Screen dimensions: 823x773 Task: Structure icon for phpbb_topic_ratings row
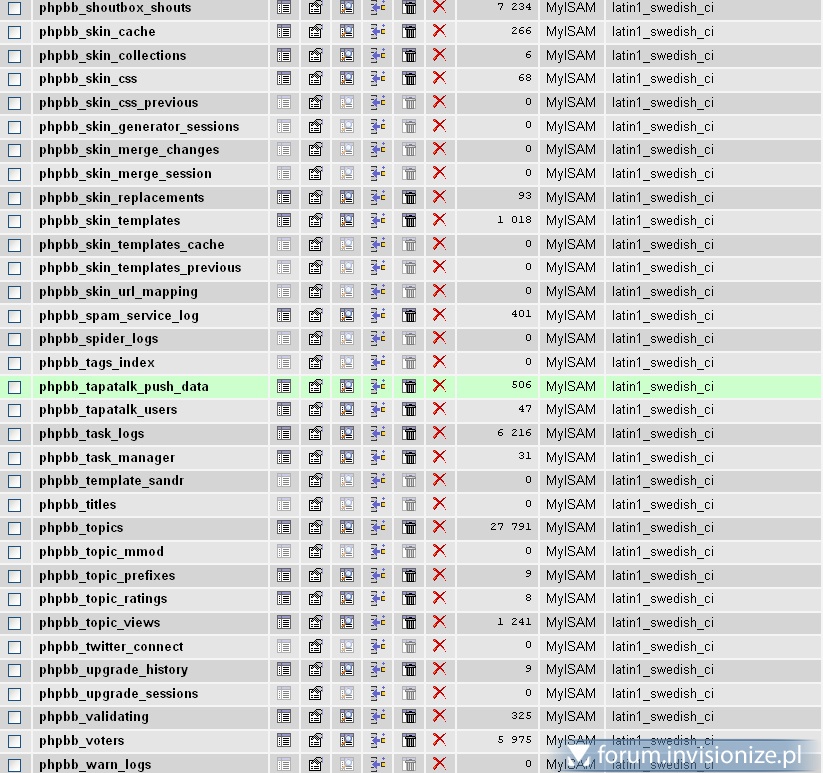[315, 599]
